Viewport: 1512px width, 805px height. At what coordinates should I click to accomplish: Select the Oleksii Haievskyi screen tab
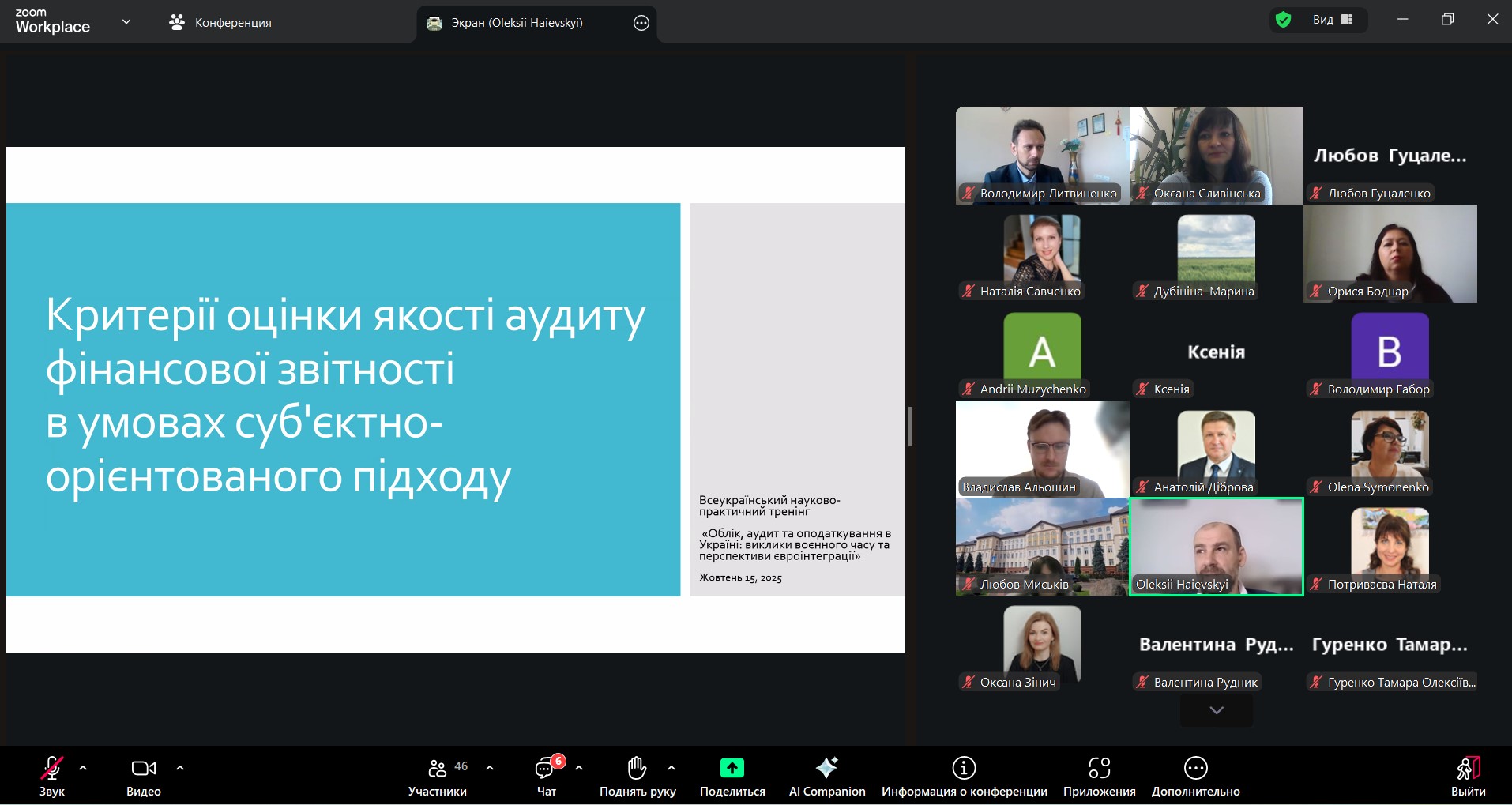point(517,23)
